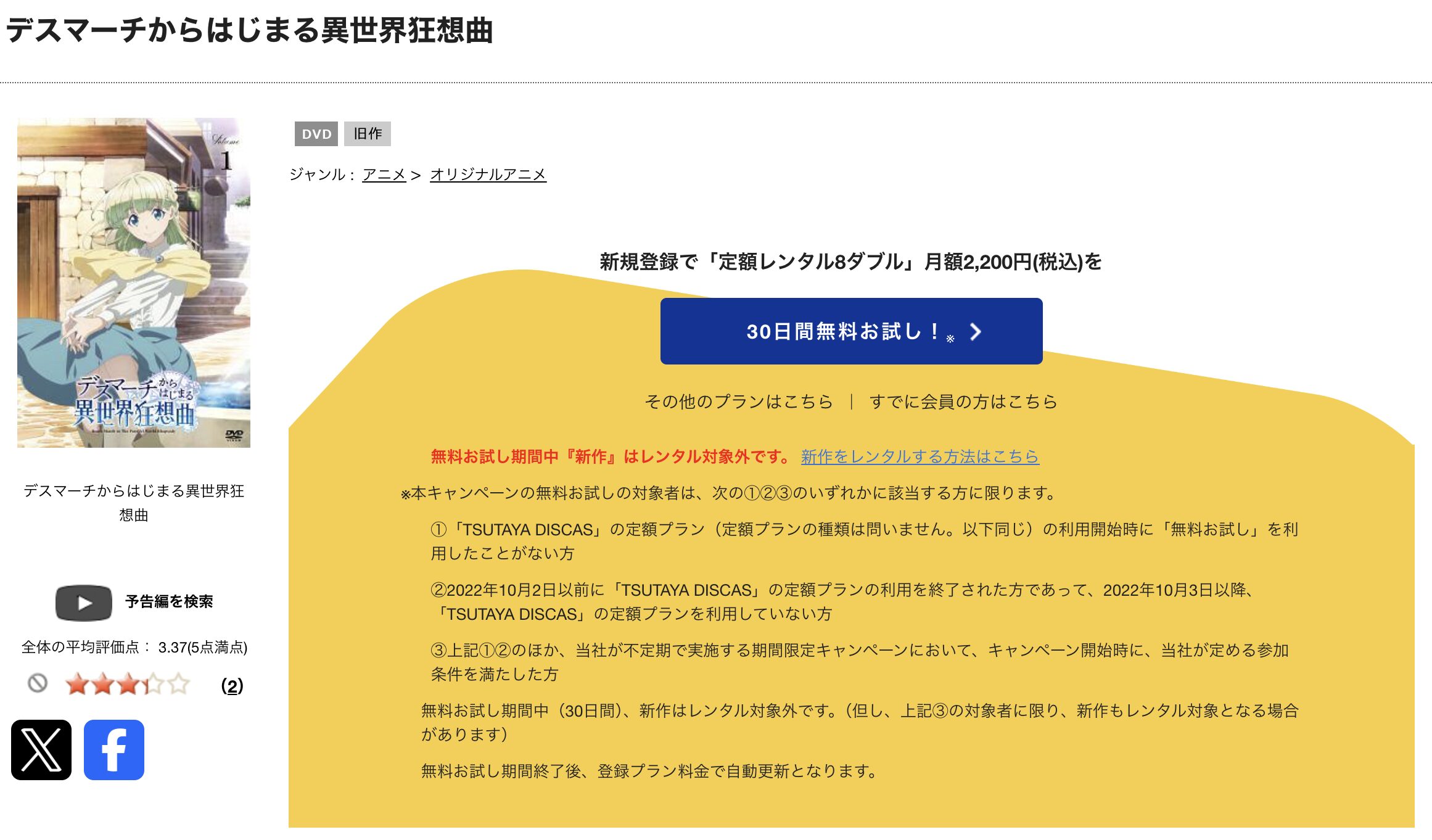Click the chevron arrow on the blue trial button

point(976,332)
